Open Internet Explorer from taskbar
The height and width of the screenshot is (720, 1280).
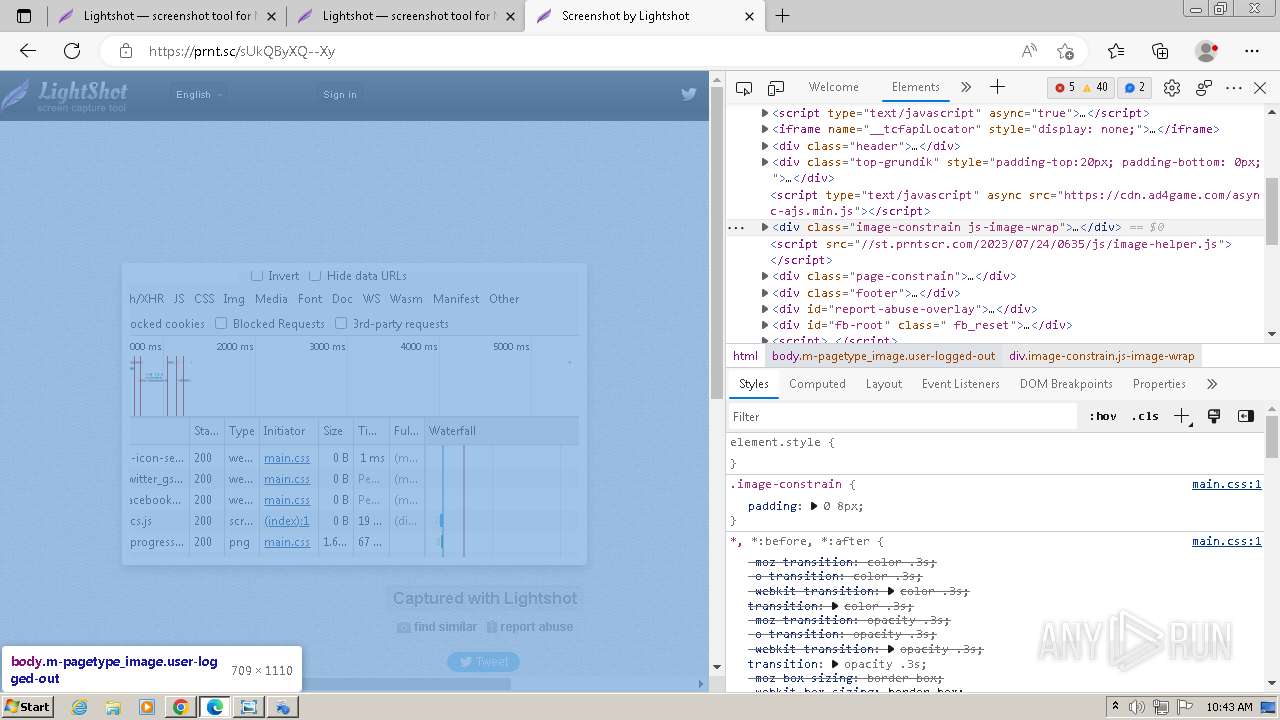coord(79,707)
